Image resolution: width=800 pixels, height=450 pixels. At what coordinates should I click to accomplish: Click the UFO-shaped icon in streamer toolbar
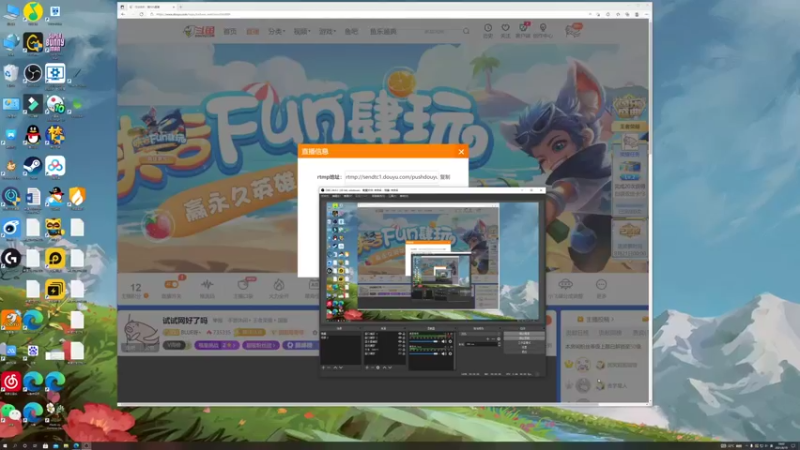(565, 284)
